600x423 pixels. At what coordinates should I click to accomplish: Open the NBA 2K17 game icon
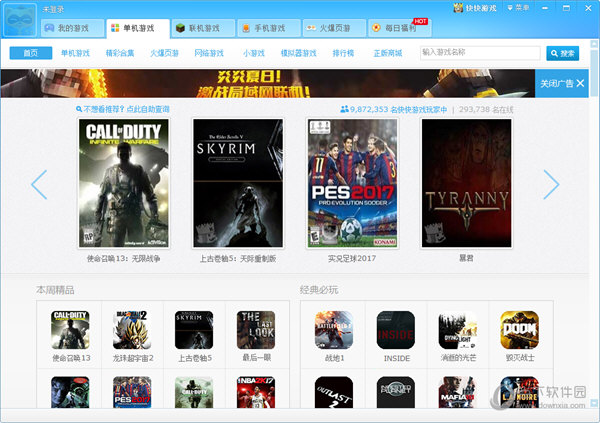click(255, 393)
